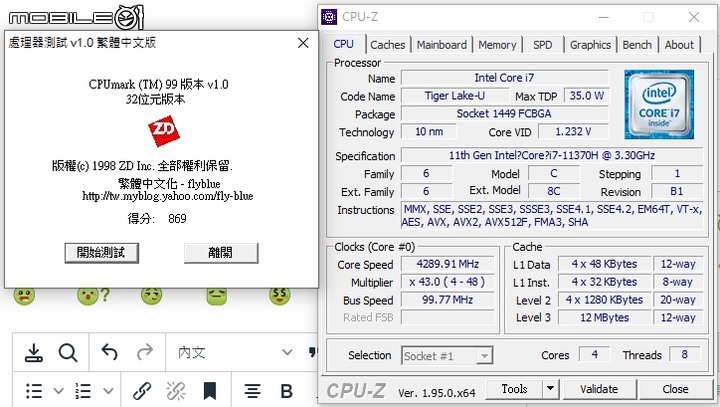720x407 pixels.
Task: Click the Core VID value 1.232 V
Action: point(573,131)
